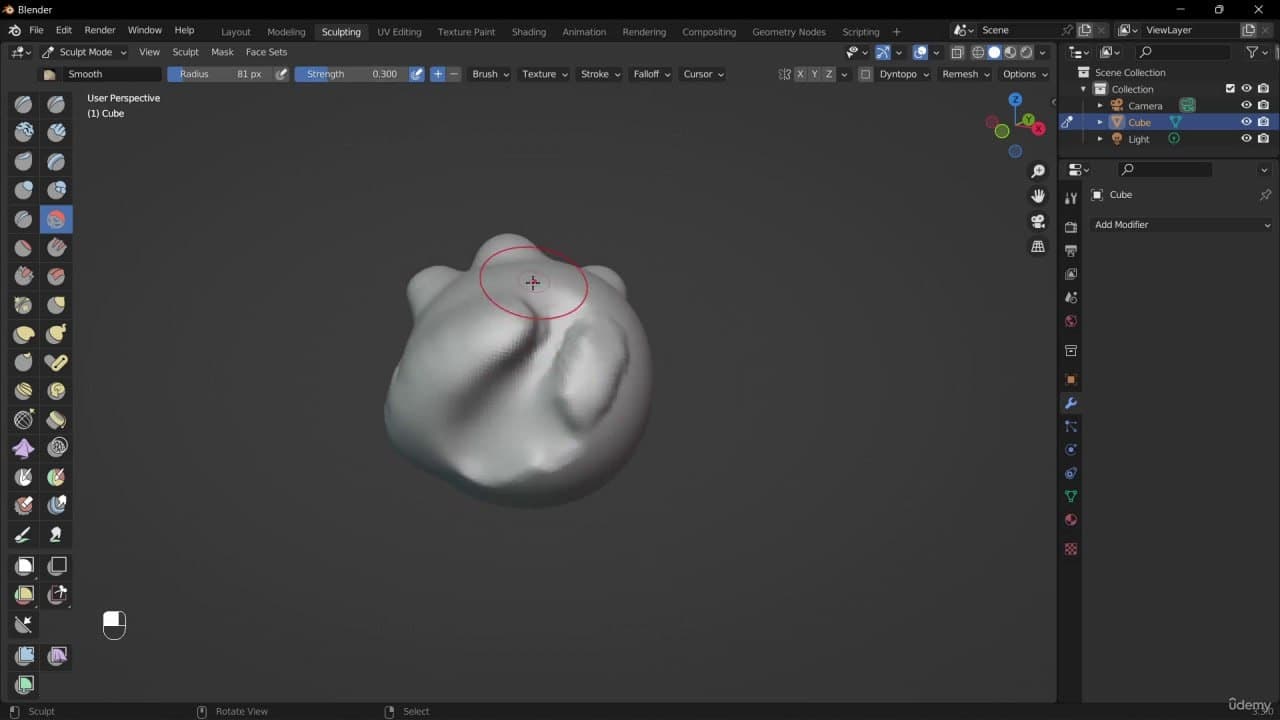Image resolution: width=1280 pixels, height=720 pixels.
Task: Toggle pressure sensitivity for Radius
Action: click(282, 74)
